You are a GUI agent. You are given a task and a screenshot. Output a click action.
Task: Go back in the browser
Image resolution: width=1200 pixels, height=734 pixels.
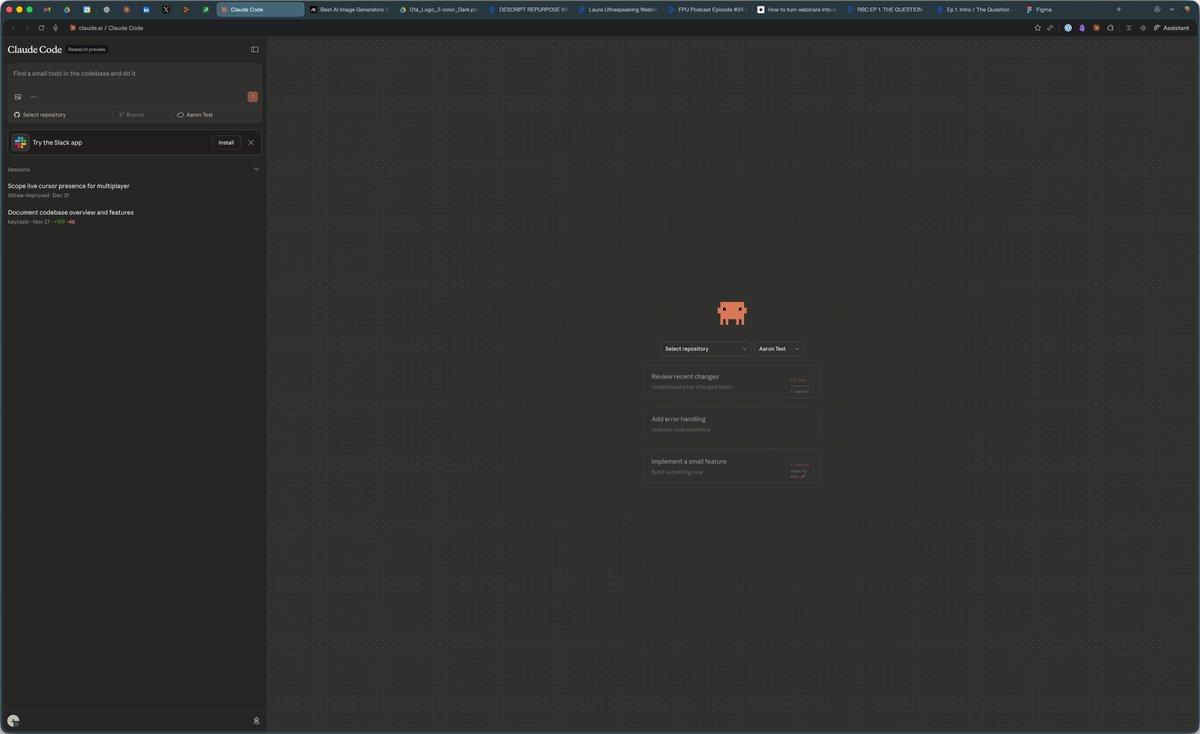(13, 28)
